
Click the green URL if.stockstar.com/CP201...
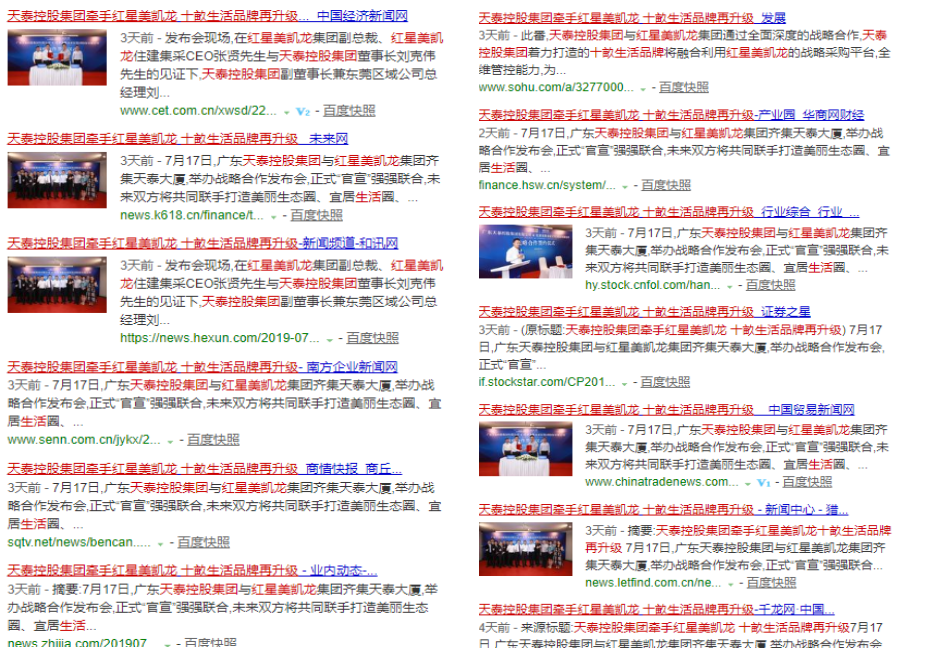click(x=547, y=382)
